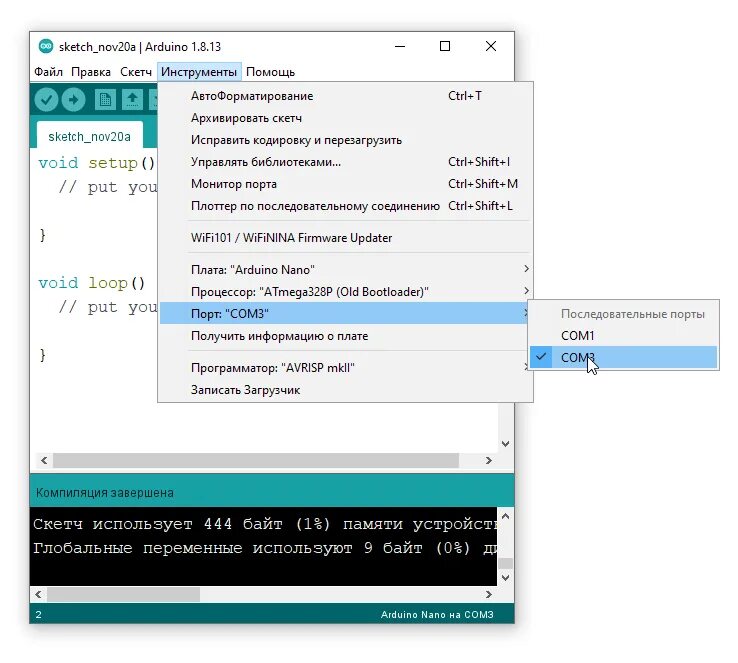Open the Скетч menu
Screen dimensions: 738x663
coord(136,72)
